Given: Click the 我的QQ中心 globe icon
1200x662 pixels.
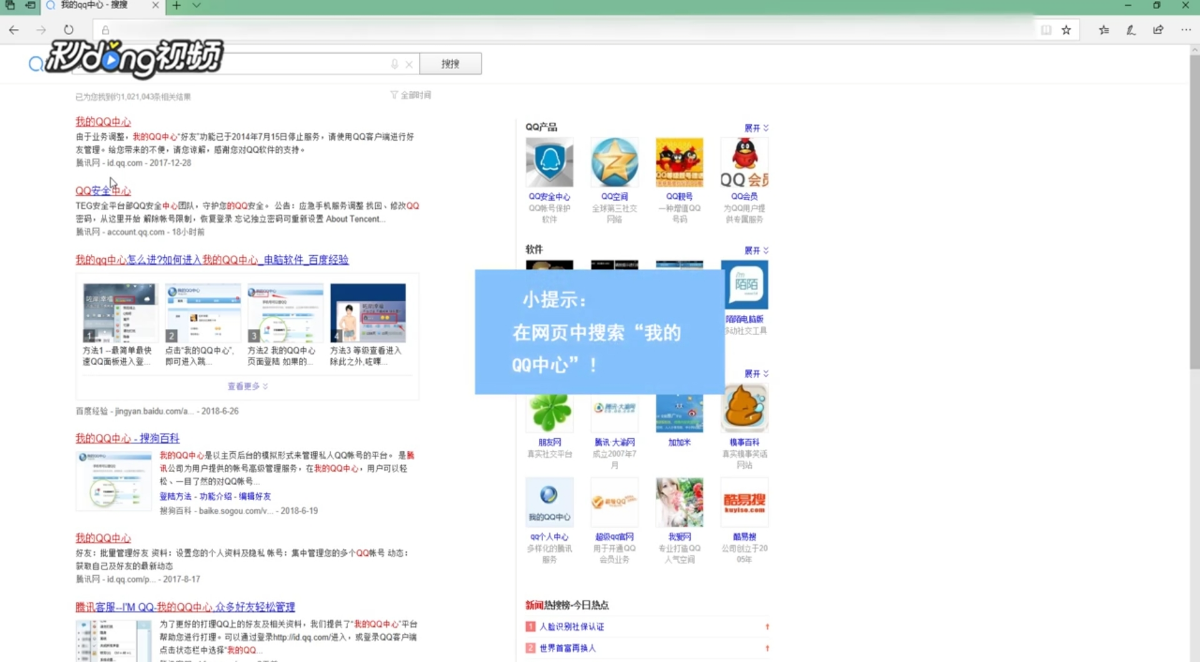Looking at the screenshot, I should (549, 502).
